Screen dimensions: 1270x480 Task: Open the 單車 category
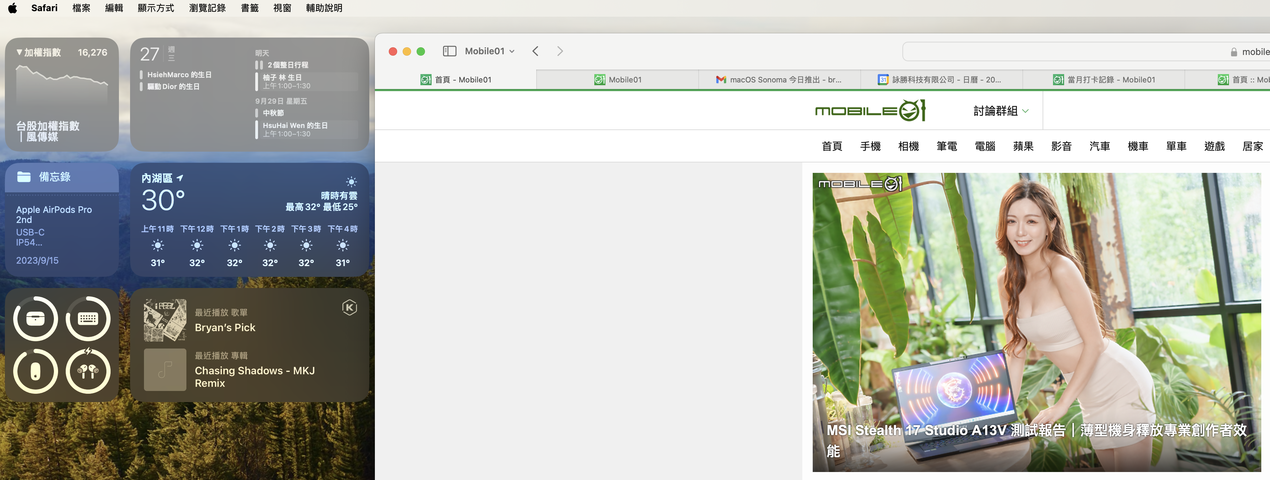click(1176, 146)
